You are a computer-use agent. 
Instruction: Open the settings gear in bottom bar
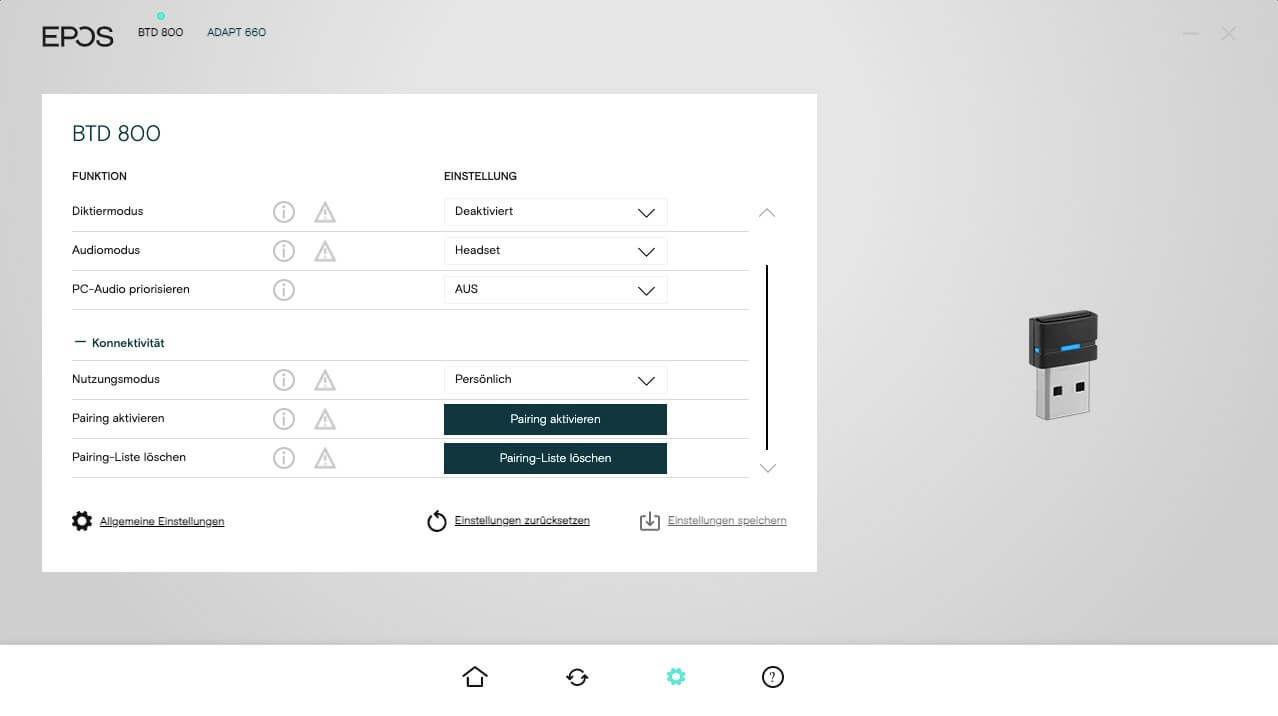[676, 677]
